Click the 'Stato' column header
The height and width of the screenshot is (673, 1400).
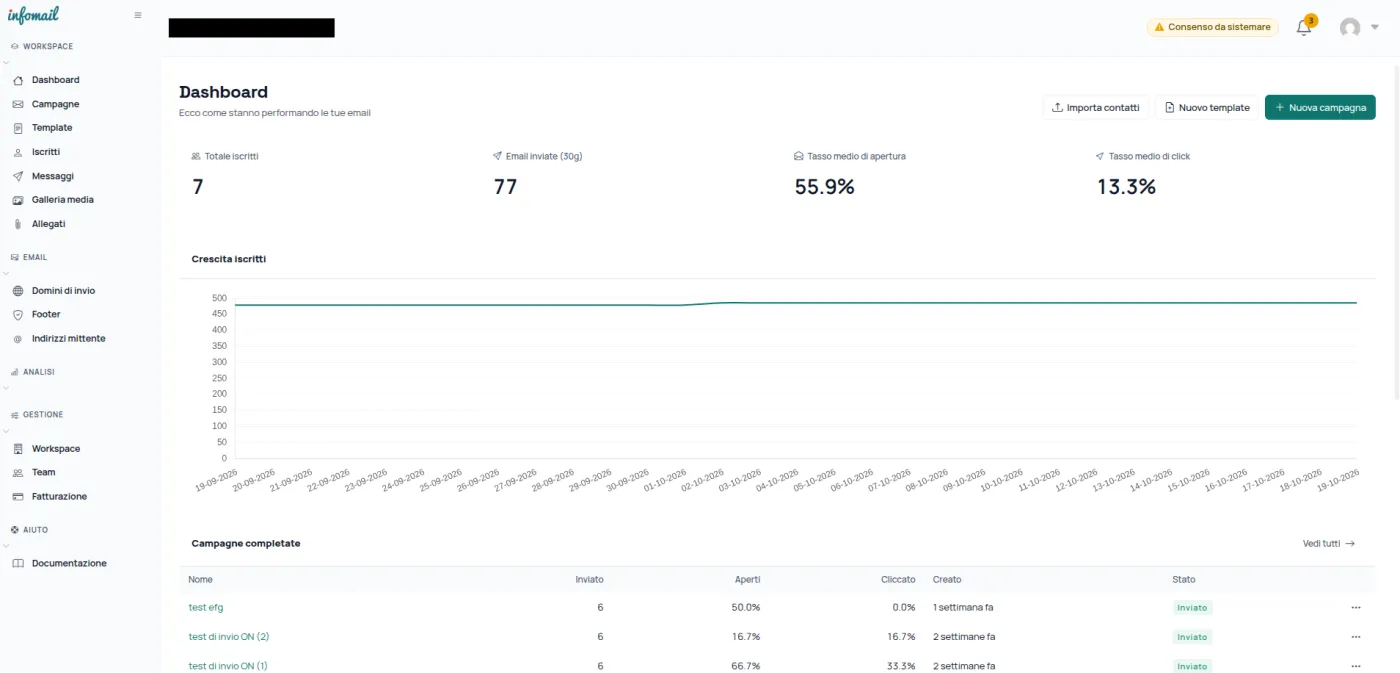pos(1184,579)
